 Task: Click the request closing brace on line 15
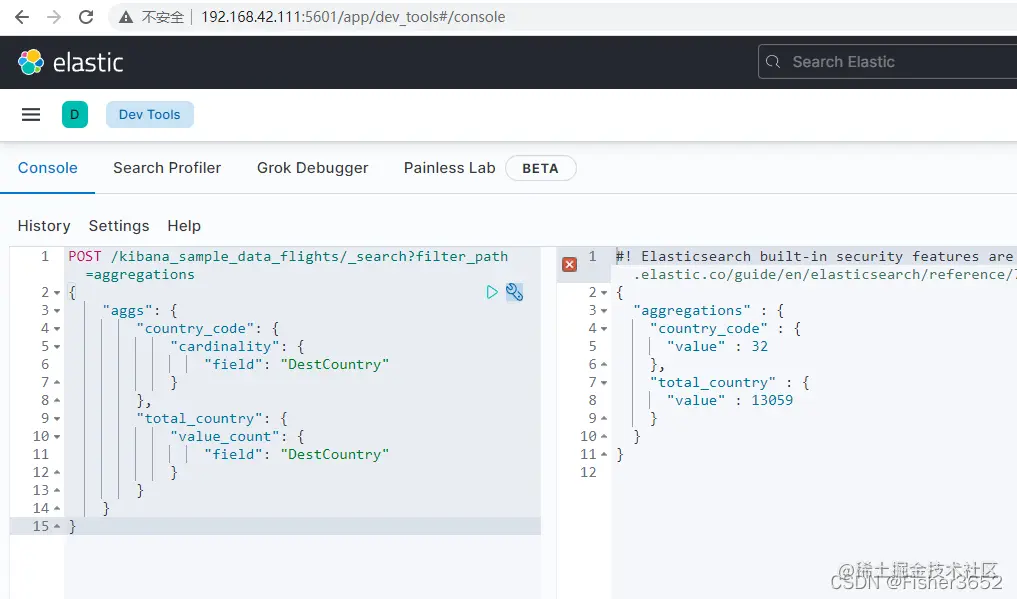point(73,526)
